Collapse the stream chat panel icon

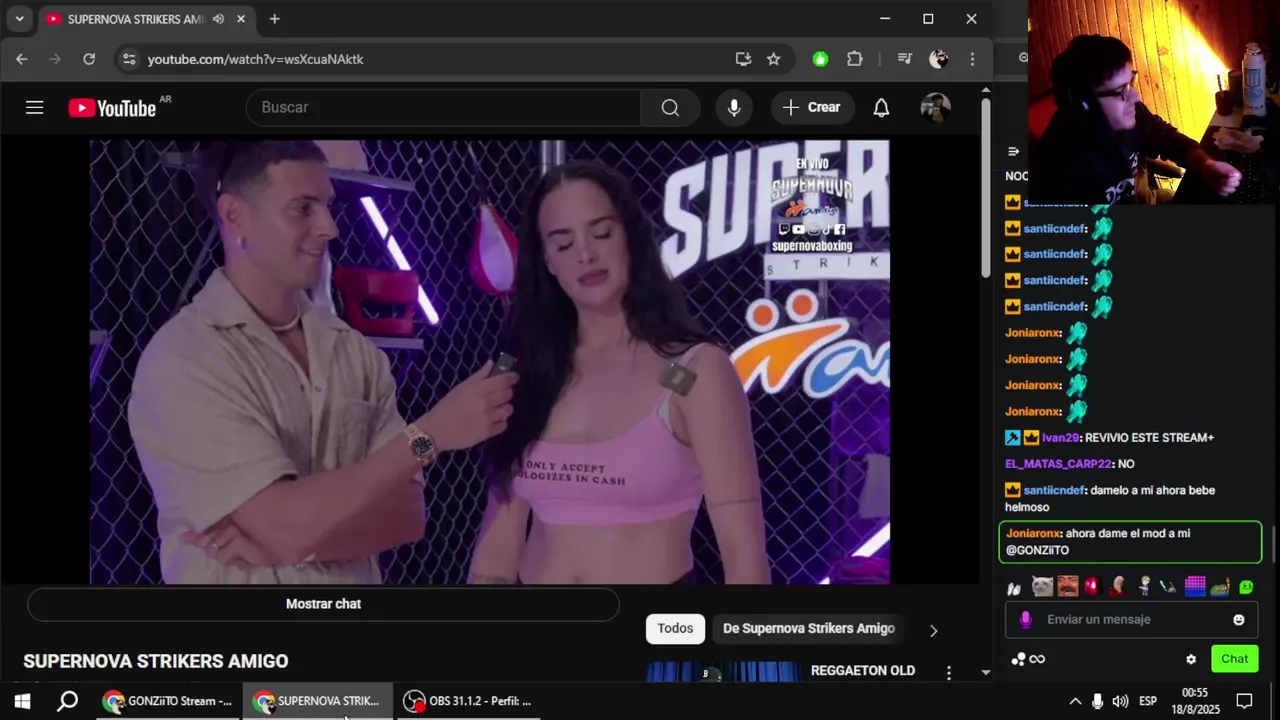pyautogui.click(x=1013, y=151)
